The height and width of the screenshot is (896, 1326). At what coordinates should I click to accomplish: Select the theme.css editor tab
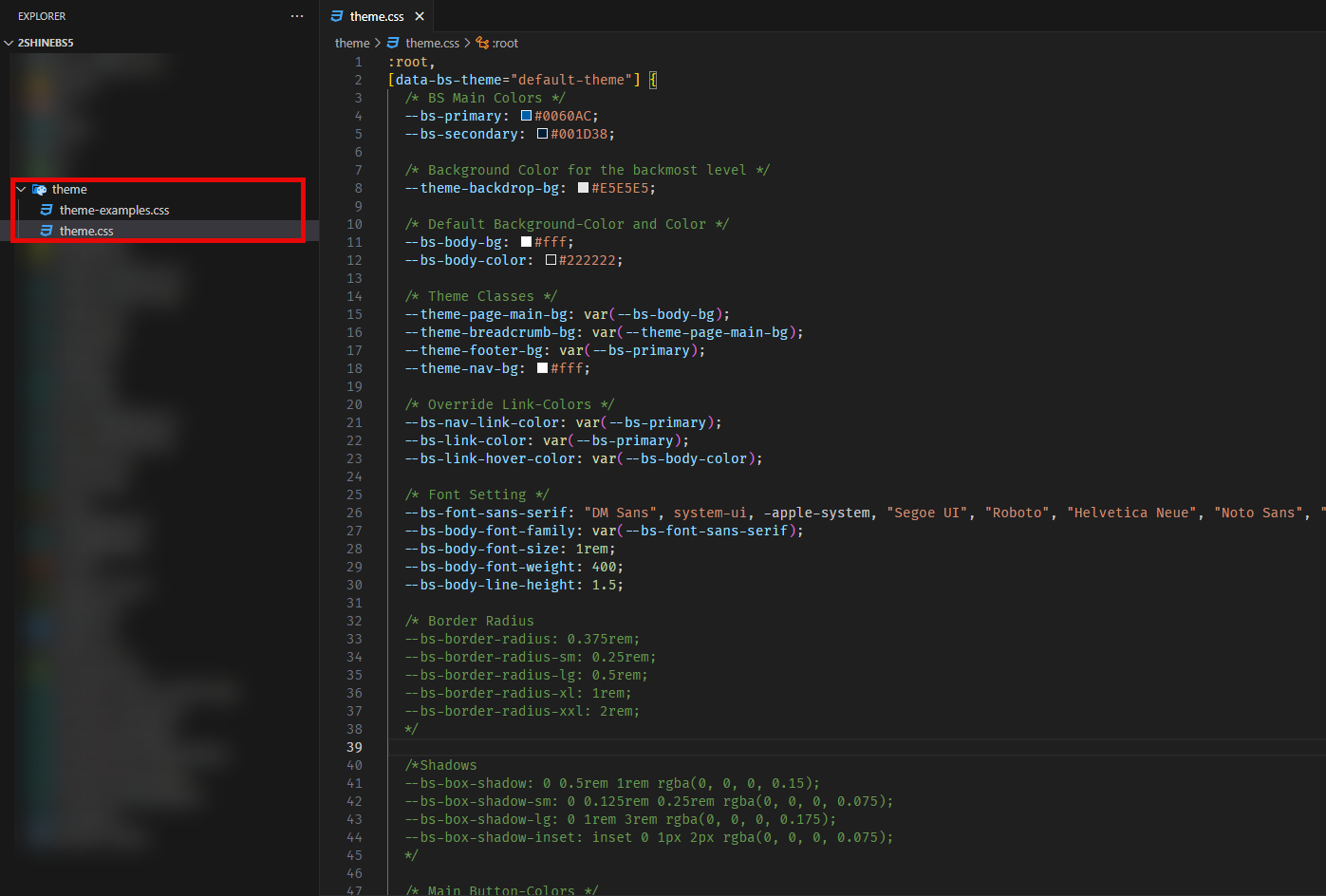coord(376,16)
